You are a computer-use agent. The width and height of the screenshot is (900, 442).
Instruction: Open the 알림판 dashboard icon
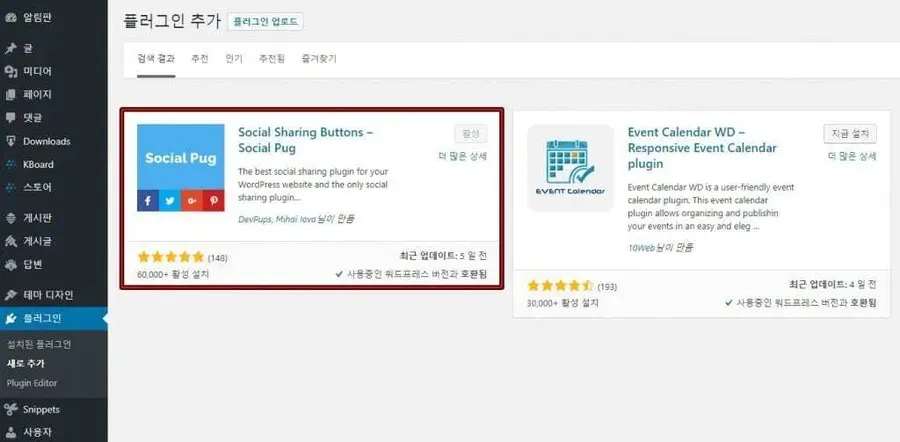(x=10, y=17)
